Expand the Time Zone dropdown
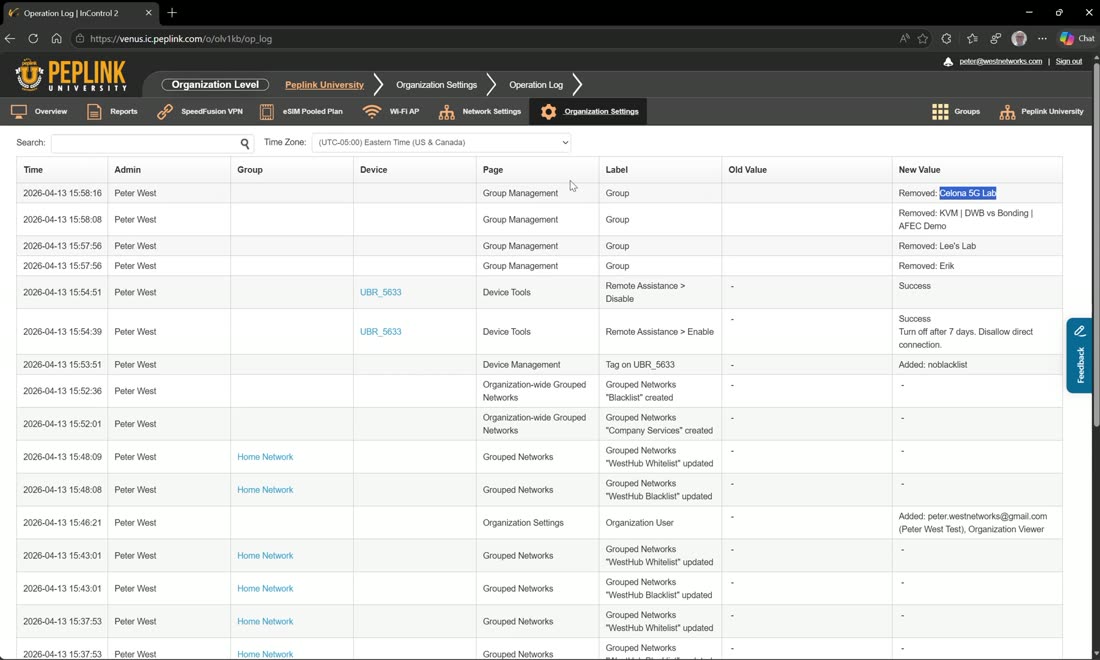The width and height of the screenshot is (1100, 660). (x=441, y=142)
